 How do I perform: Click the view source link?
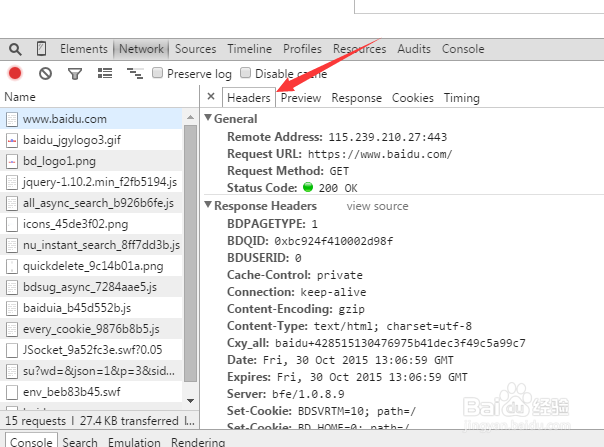[x=378, y=206]
